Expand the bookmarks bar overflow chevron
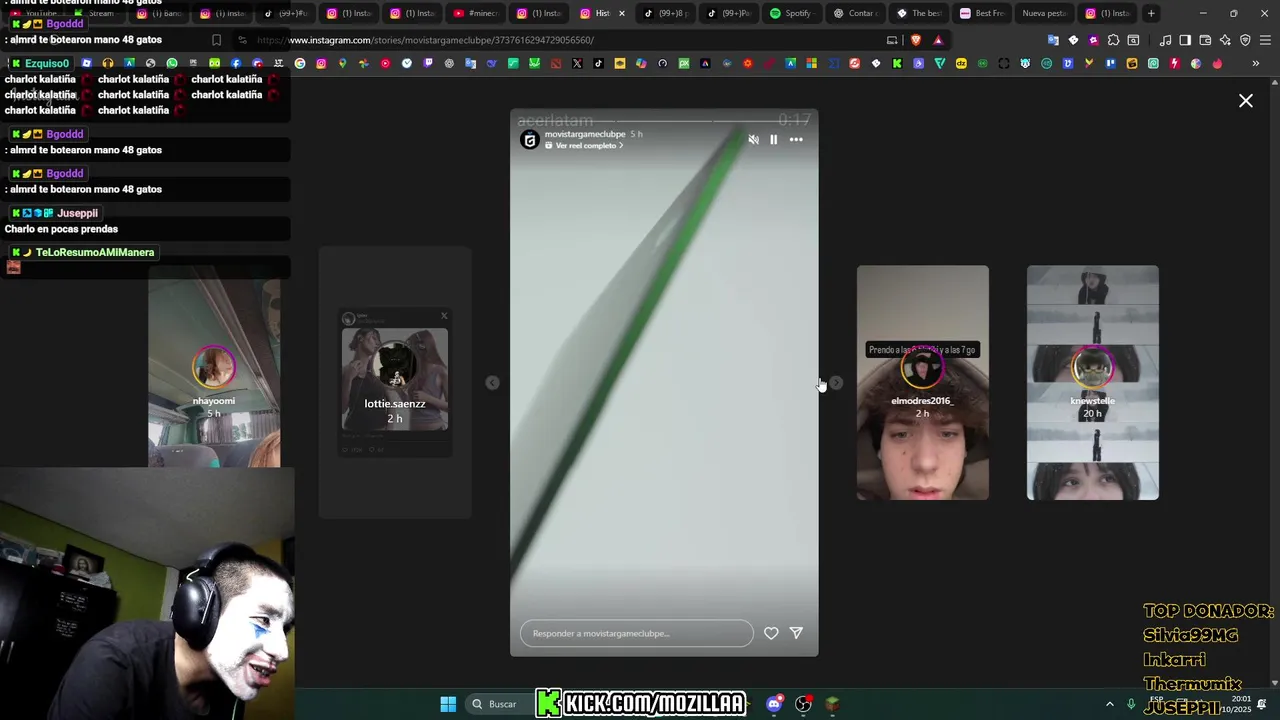1280x720 pixels. [1255, 64]
